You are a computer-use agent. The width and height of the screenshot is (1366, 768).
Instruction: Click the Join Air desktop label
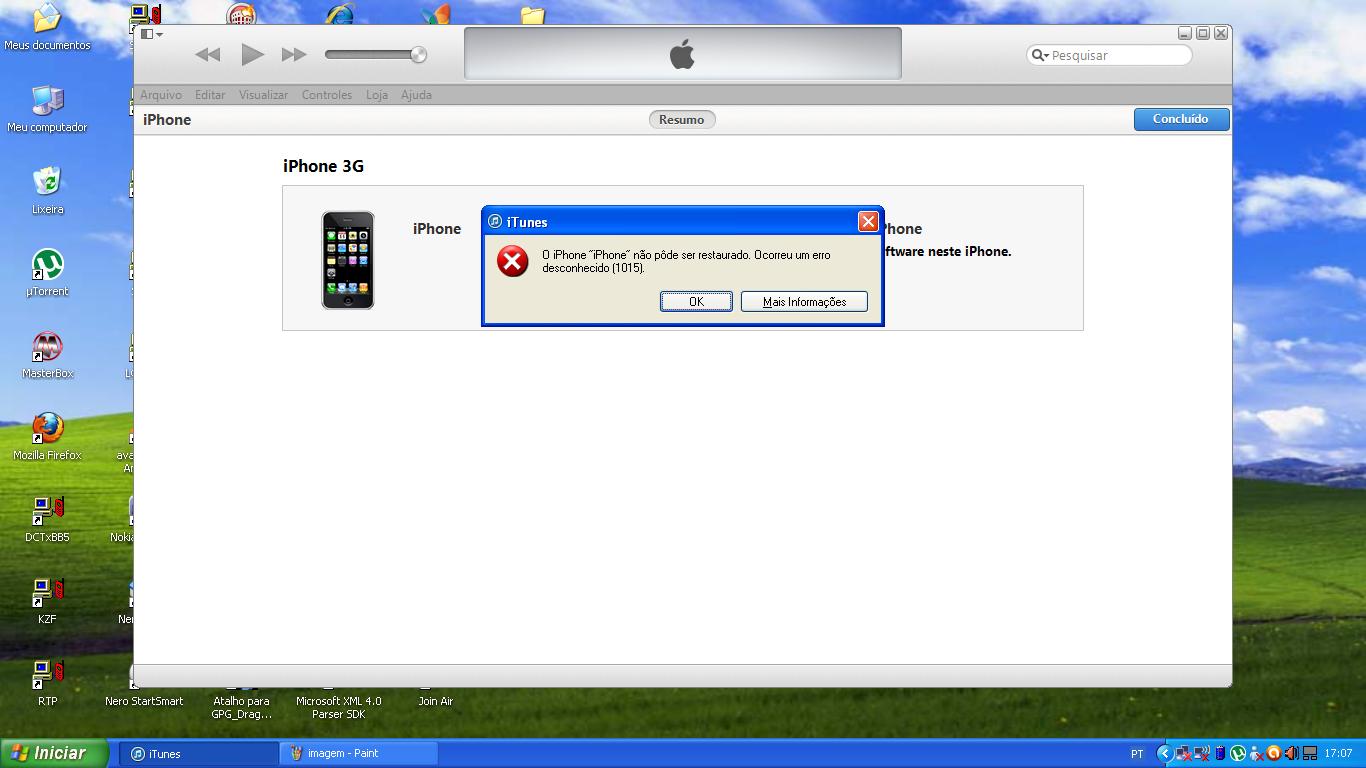(435, 701)
